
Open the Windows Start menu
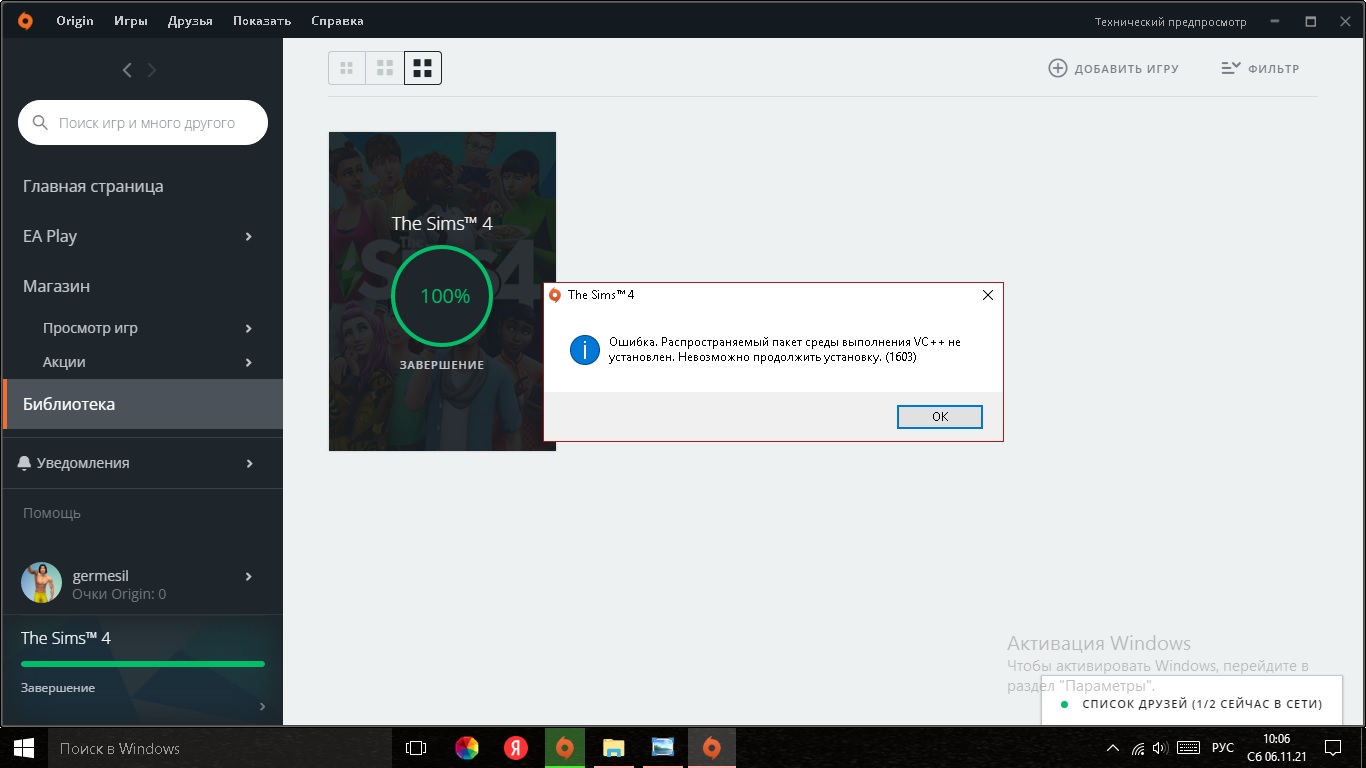point(24,748)
